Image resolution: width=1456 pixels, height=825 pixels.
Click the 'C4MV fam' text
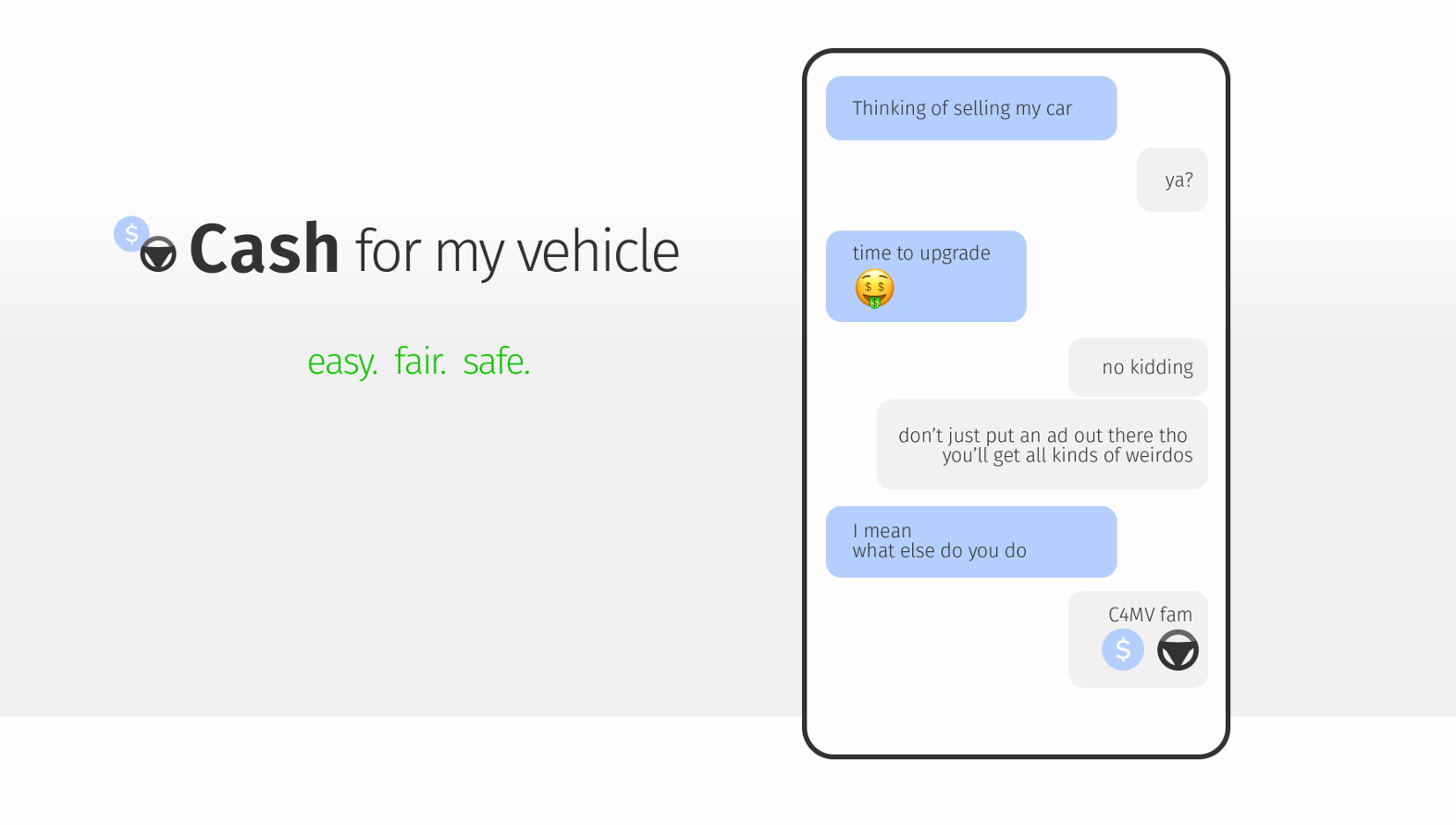[1150, 615]
